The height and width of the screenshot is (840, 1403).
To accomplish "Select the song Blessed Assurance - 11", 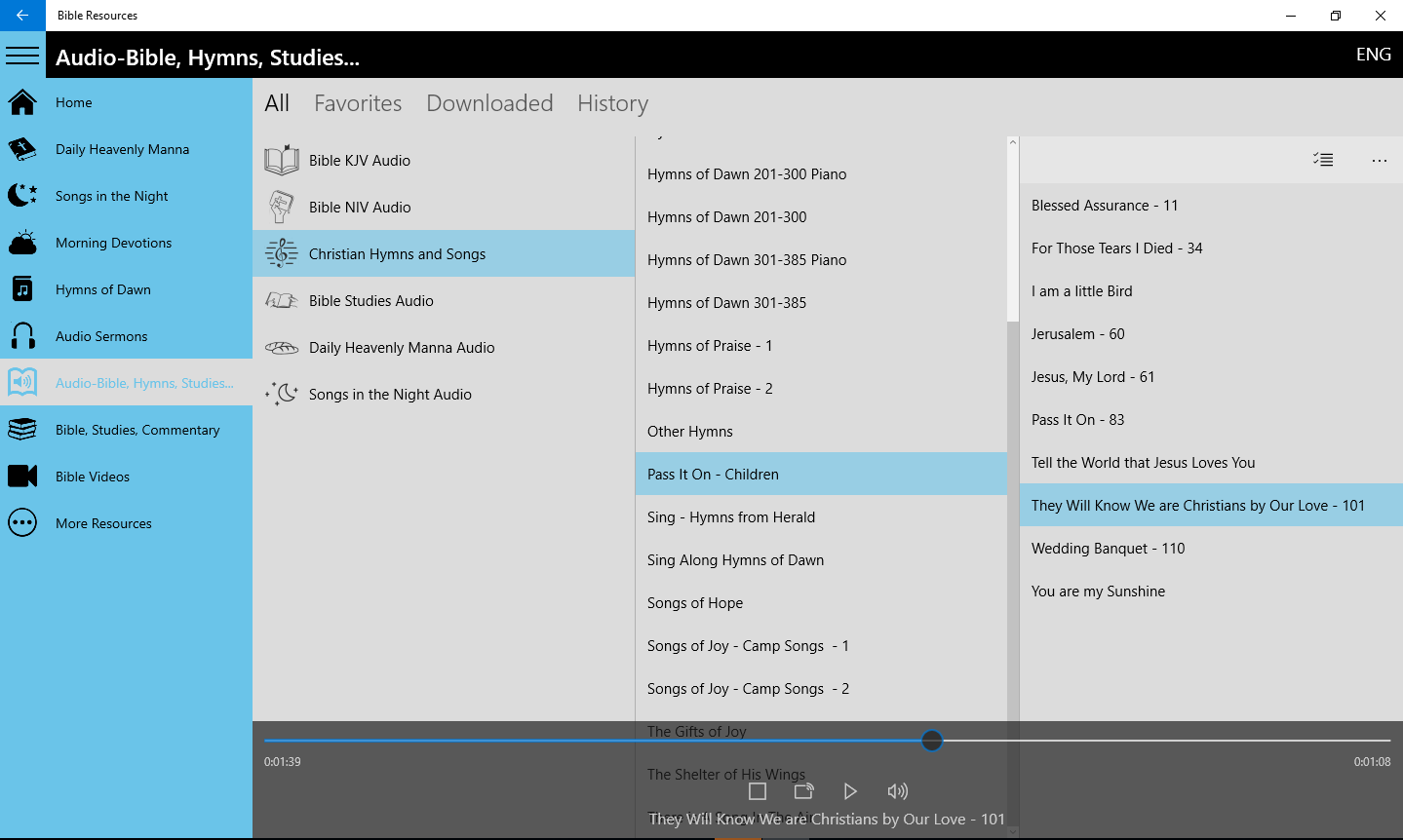I will [x=1105, y=205].
